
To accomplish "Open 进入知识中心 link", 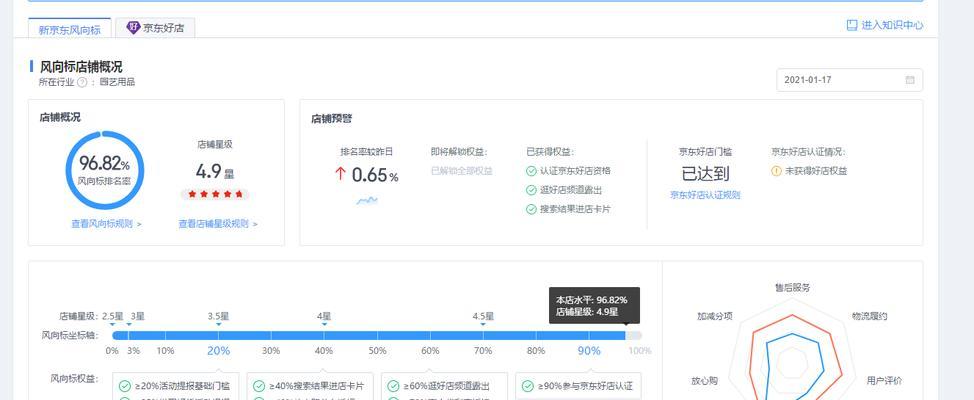I will (x=892, y=25).
